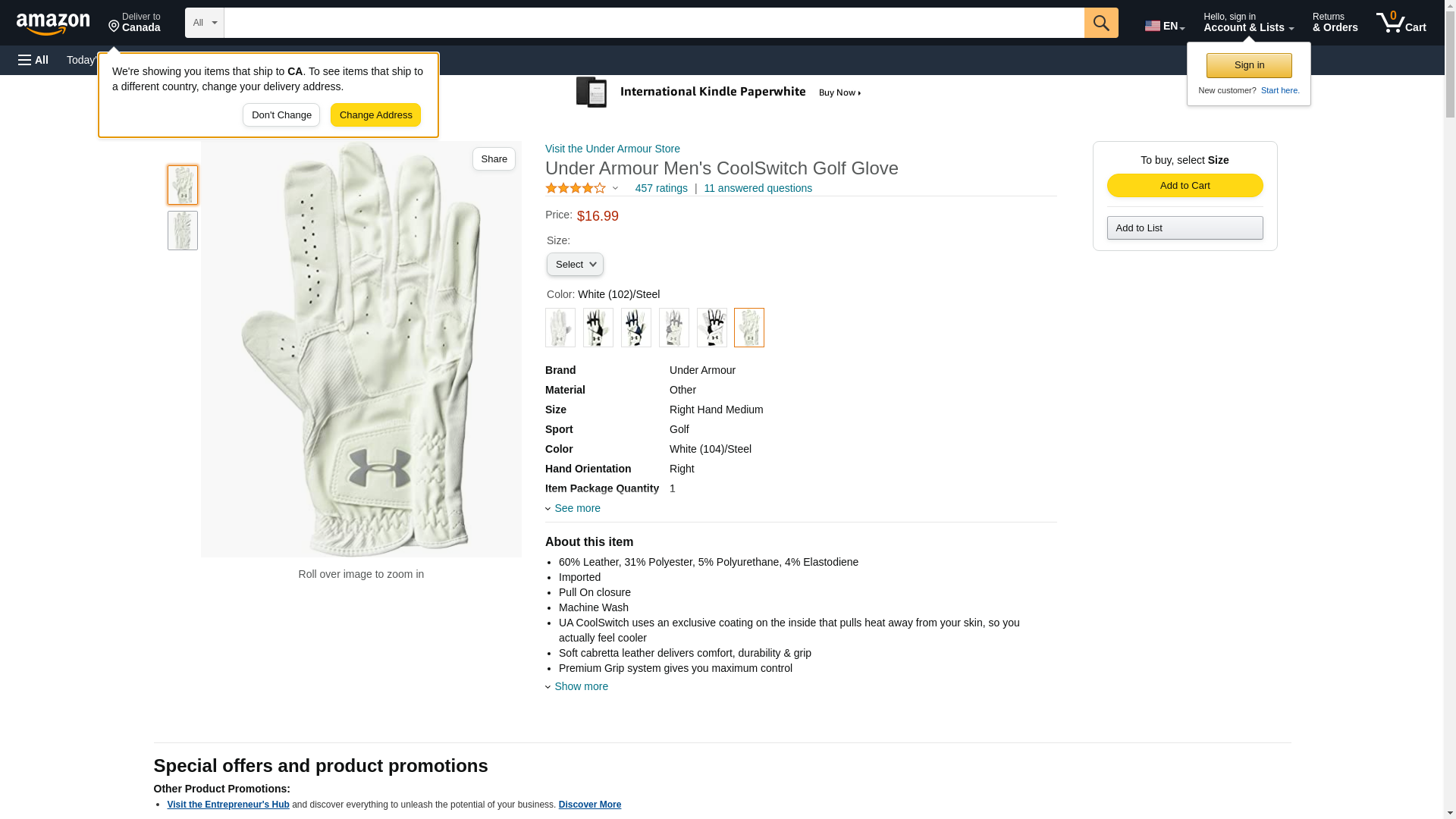This screenshot has height=819, width=1456.
Task: Click the Change Address button
Action: 375,115
